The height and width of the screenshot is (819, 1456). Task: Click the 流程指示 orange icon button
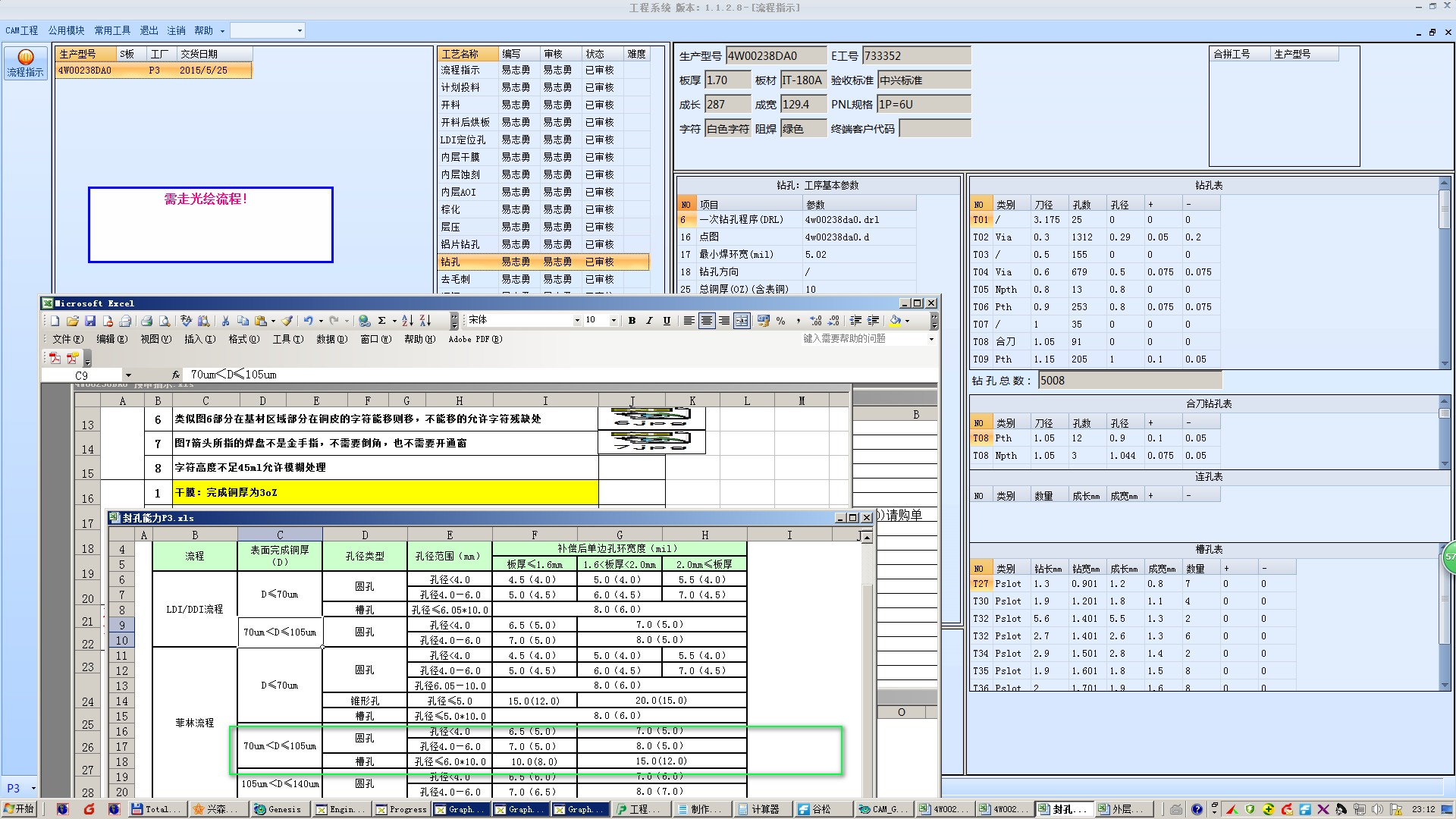pos(26,63)
